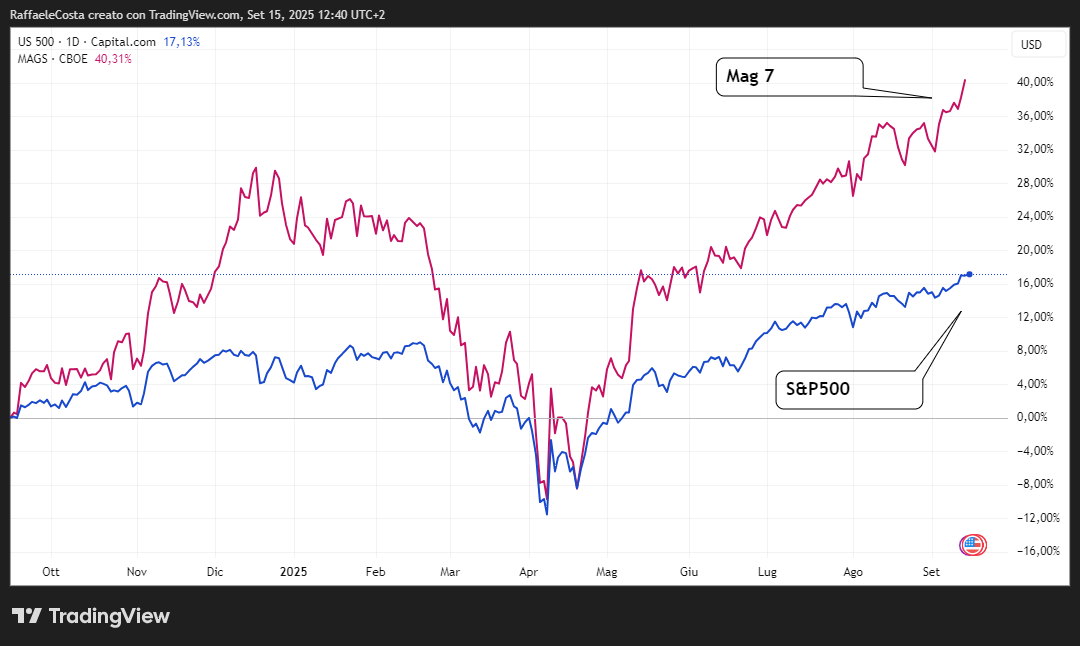Image resolution: width=1080 pixels, height=646 pixels.
Task: Click the Feb date label
Action: (x=375, y=572)
